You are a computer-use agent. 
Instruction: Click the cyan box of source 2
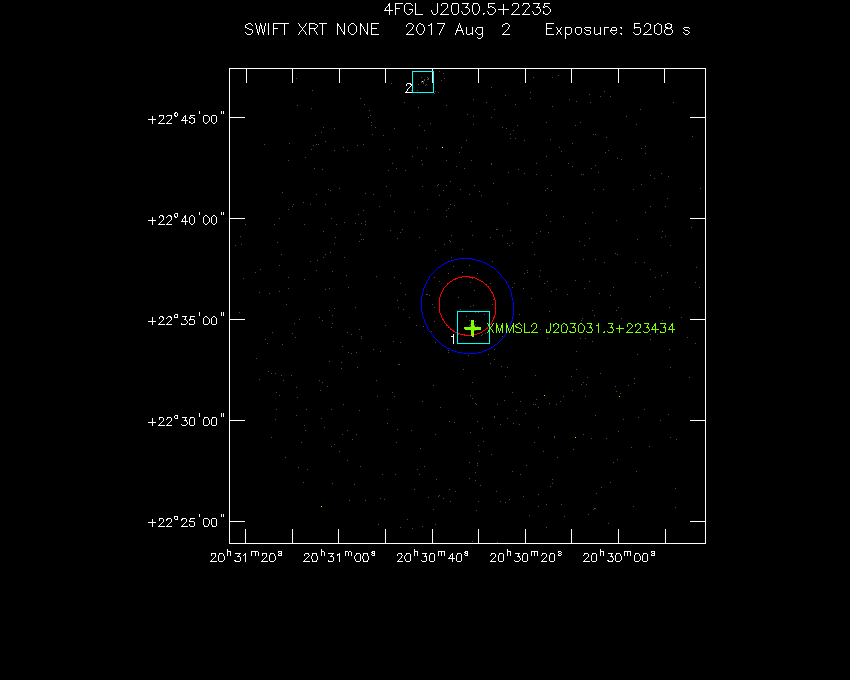coord(423,82)
